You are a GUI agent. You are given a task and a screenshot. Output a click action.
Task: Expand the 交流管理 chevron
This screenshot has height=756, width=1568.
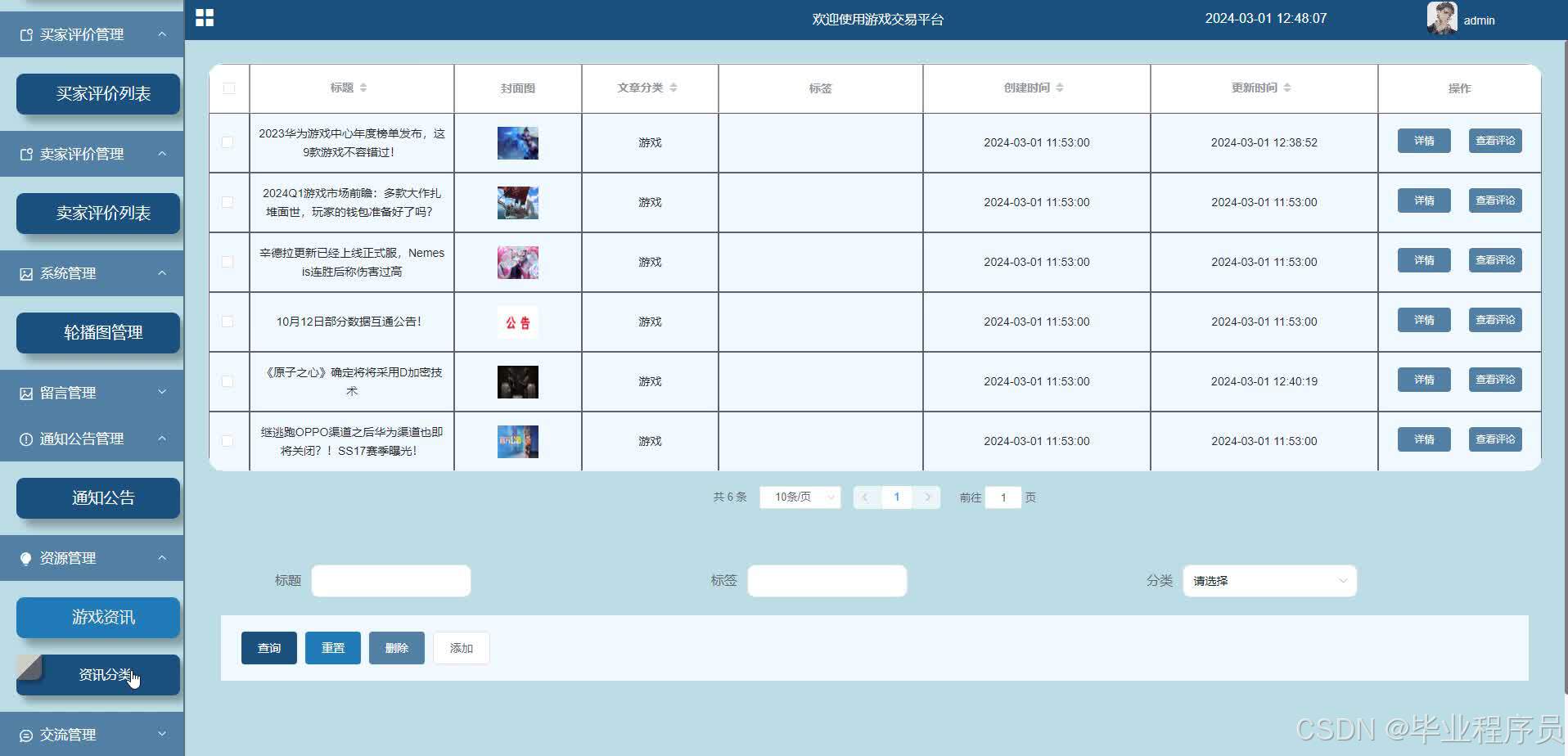(x=162, y=735)
